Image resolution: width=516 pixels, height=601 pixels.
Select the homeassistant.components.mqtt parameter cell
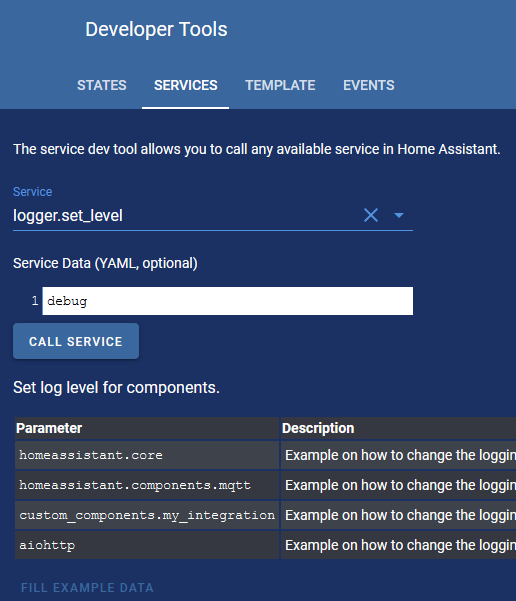pyautogui.click(x=147, y=485)
